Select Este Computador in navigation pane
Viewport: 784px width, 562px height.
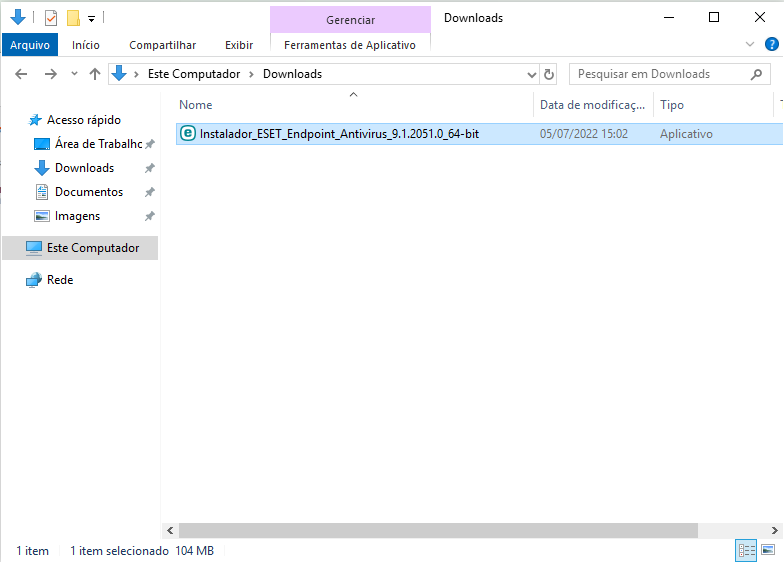pyautogui.click(x=92, y=248)
